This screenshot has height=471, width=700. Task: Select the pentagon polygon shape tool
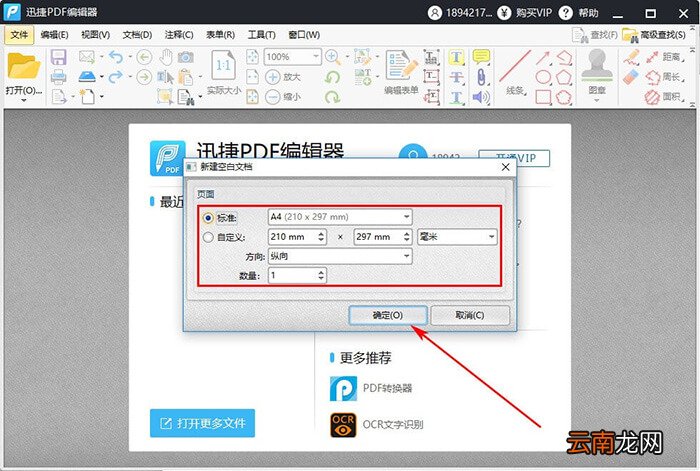[564, 77]
